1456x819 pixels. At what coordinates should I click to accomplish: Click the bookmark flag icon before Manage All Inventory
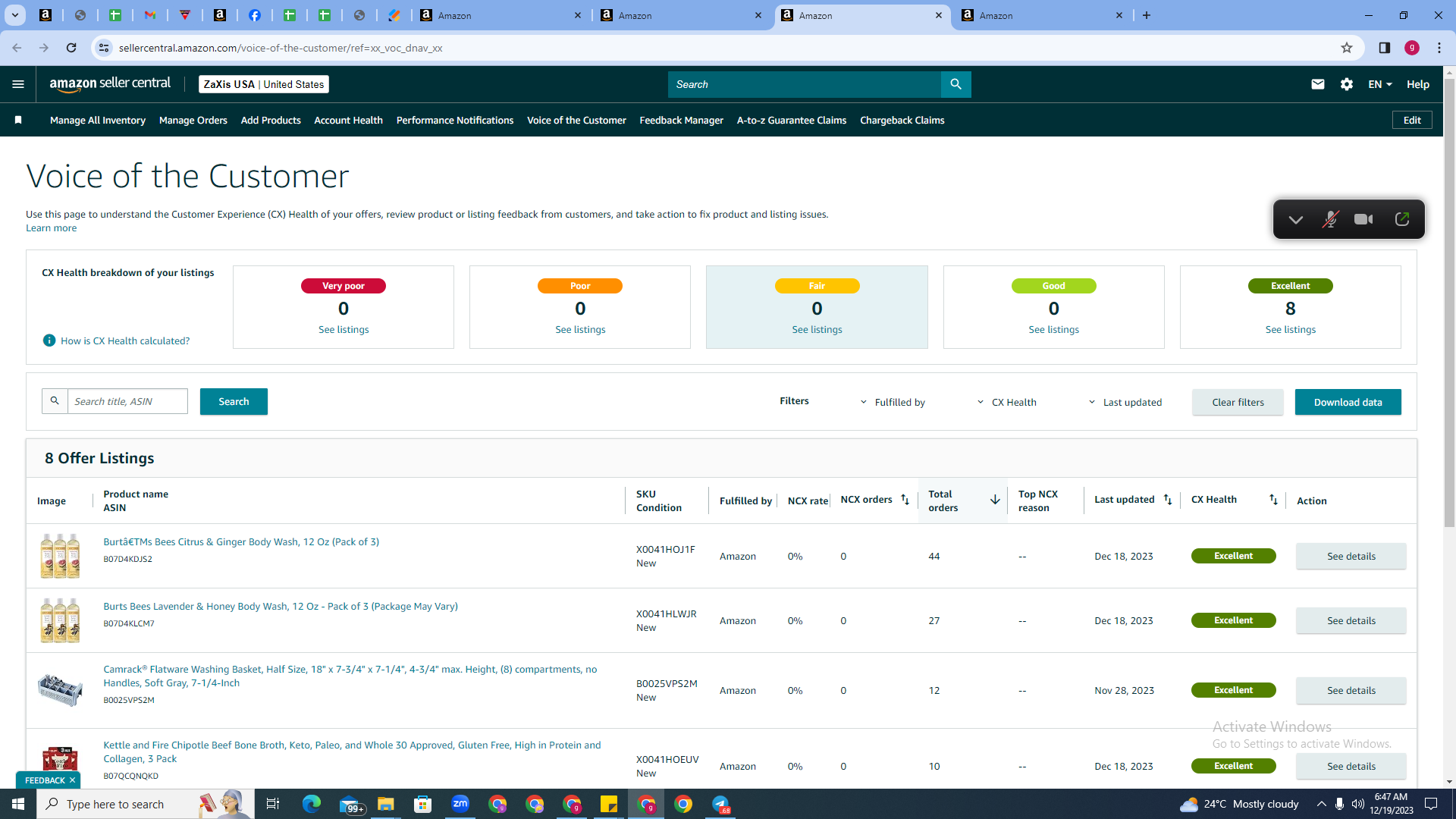pyautogui.click(x=18, y=120)
